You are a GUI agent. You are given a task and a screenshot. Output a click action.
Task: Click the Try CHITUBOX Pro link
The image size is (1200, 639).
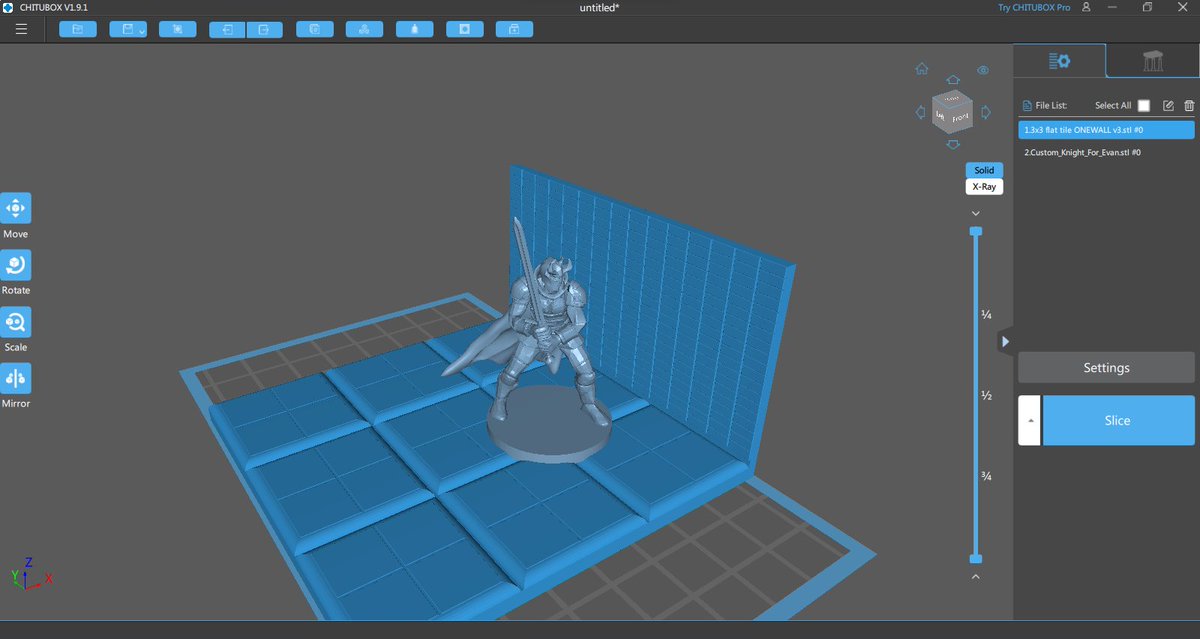tap(1034, 7)
